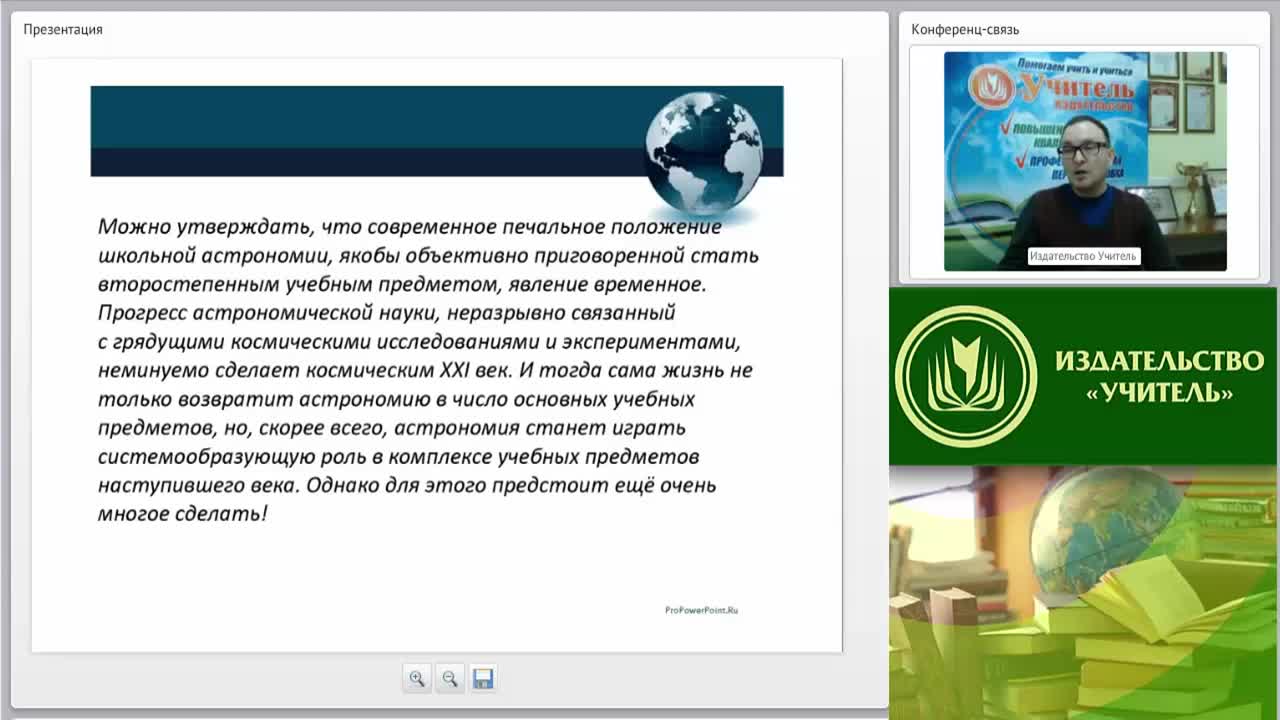Click the Издательство «Учитель» green banner
This screenshot has width=1280, height=720.
1083,376
